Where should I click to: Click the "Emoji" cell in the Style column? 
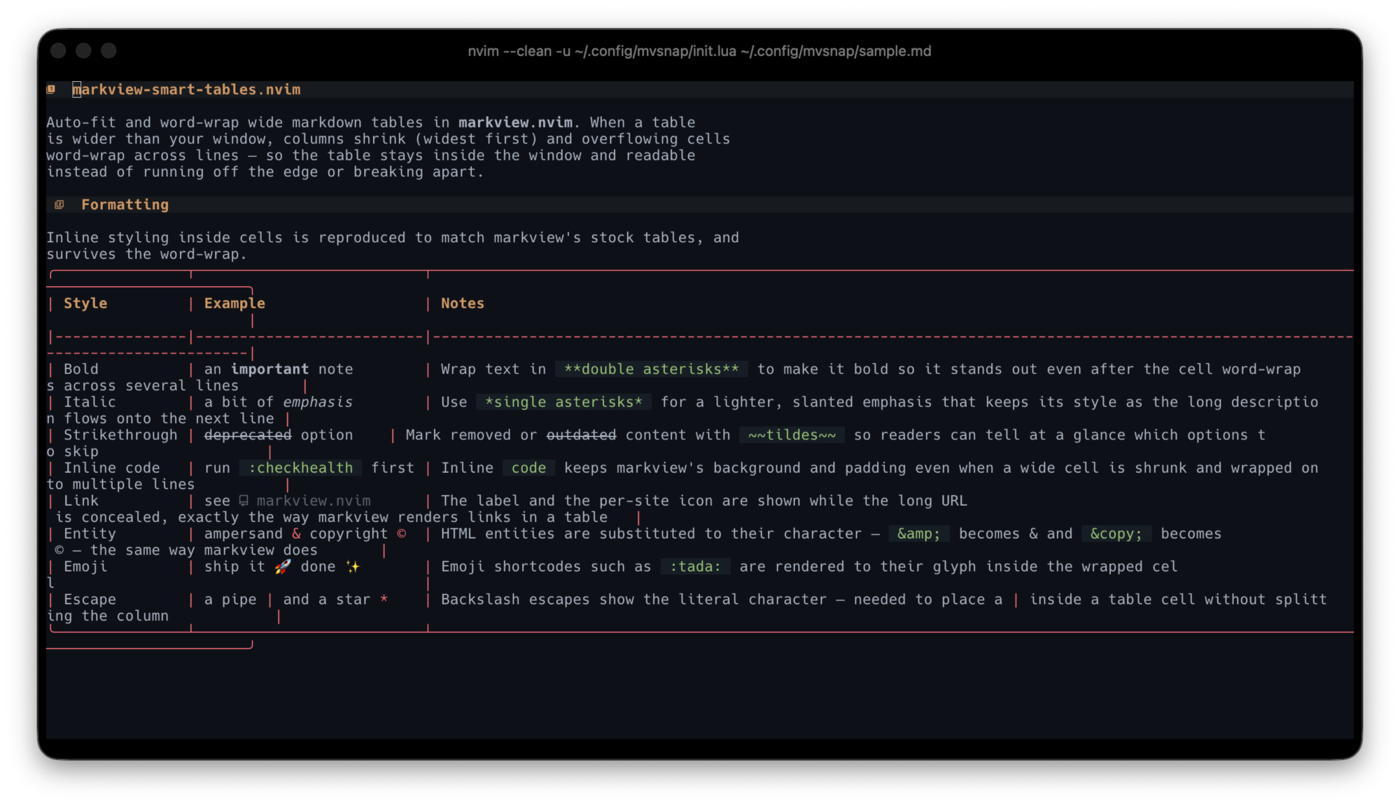[85, 567]
